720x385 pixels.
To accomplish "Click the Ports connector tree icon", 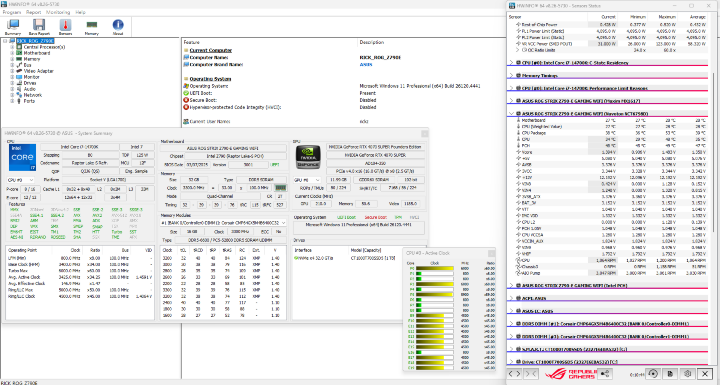I will pos(19,101).
